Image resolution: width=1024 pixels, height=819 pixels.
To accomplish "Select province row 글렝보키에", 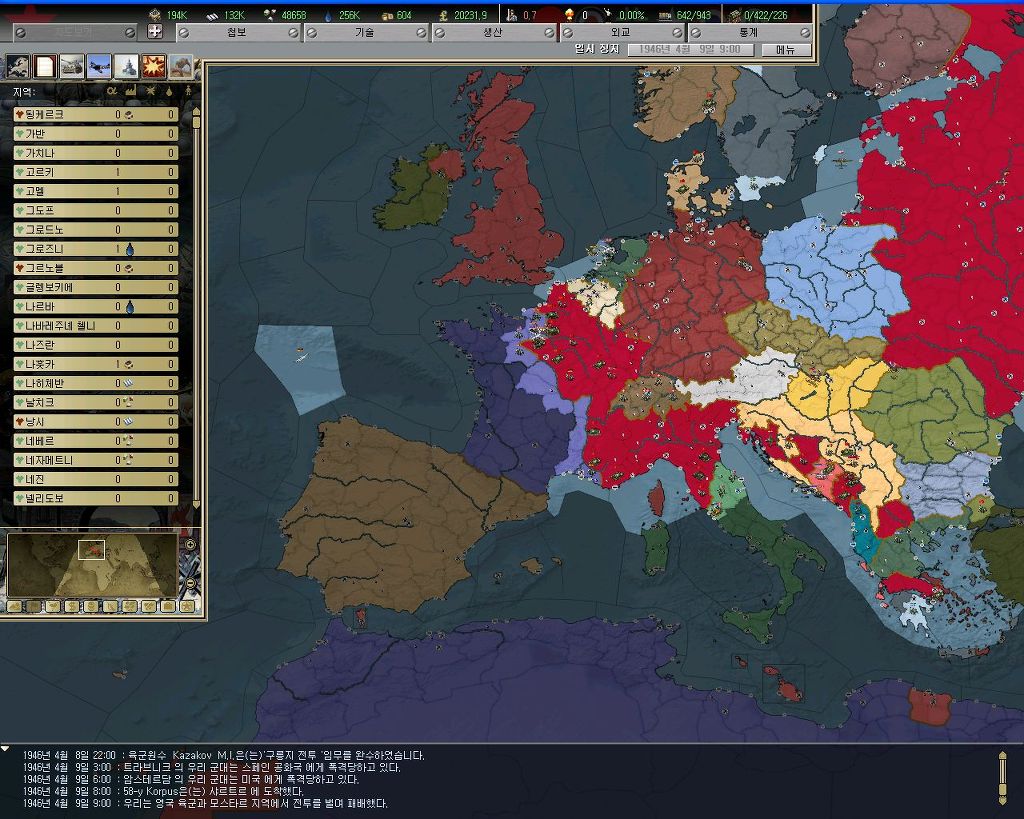I will pos(96,287).
